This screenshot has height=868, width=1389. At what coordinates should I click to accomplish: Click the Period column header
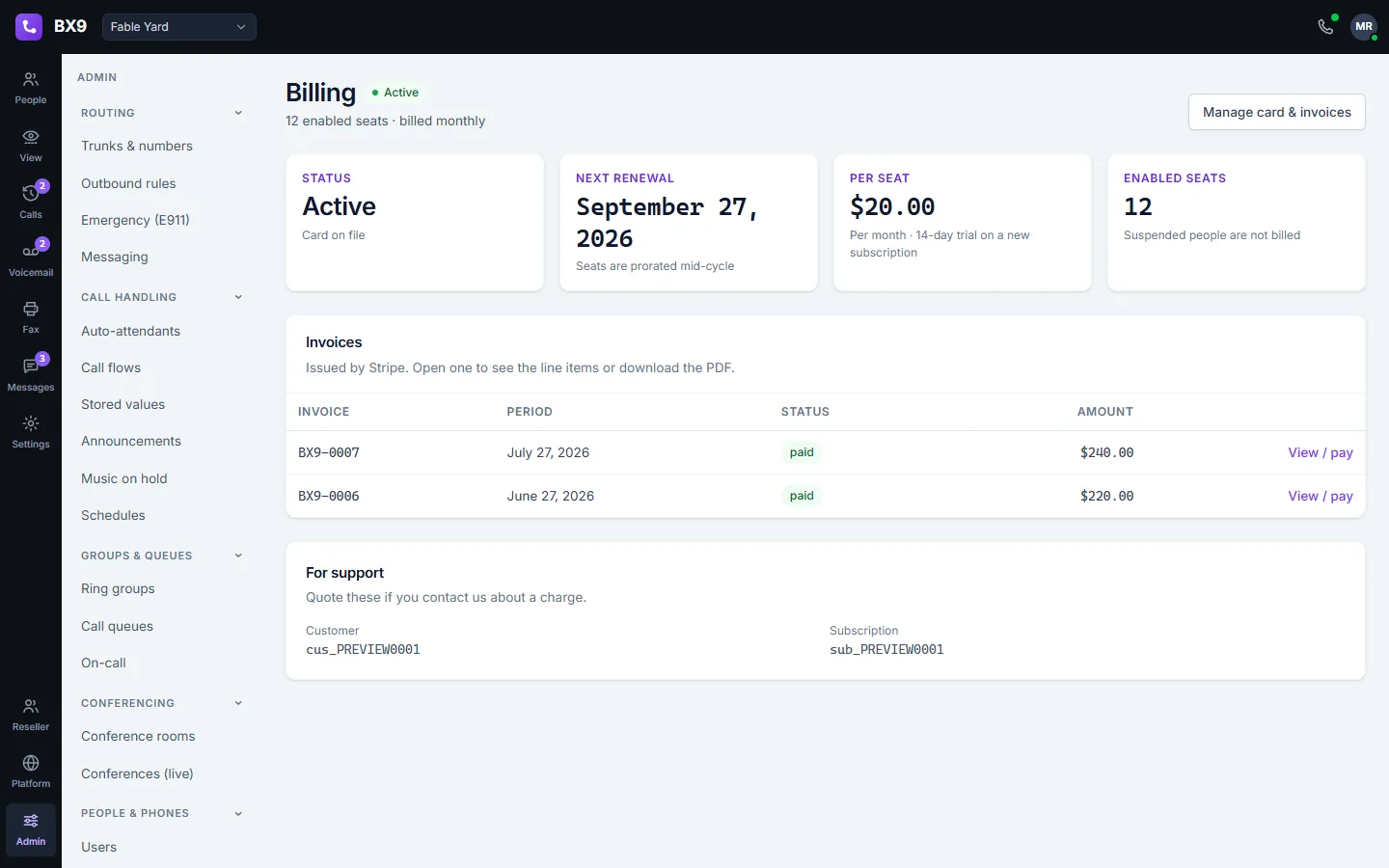coord(530,412)
